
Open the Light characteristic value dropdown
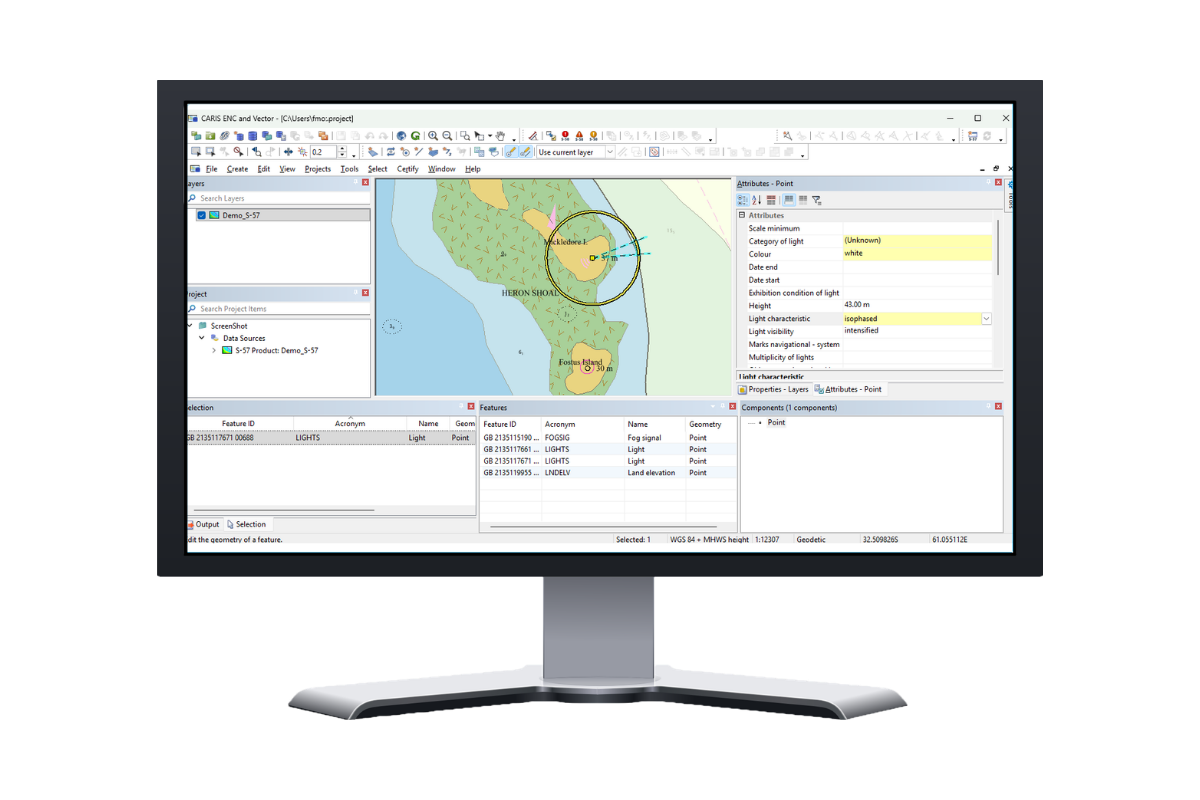pyautogui.click(x=987, y=319)
